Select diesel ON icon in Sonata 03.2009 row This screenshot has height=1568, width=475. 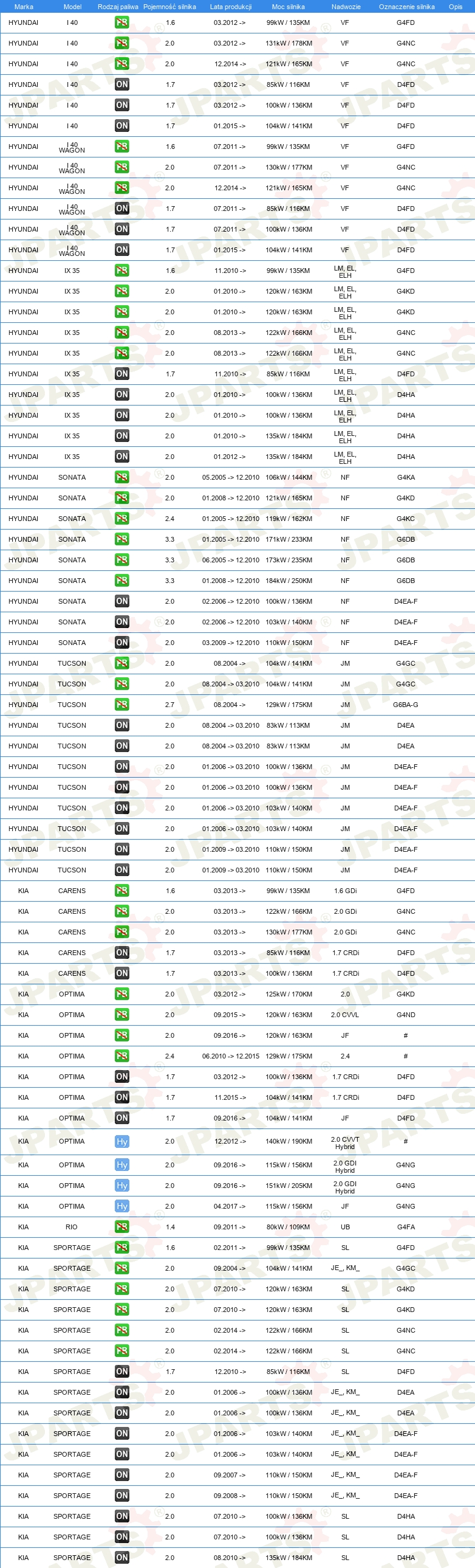pos(121,643)
